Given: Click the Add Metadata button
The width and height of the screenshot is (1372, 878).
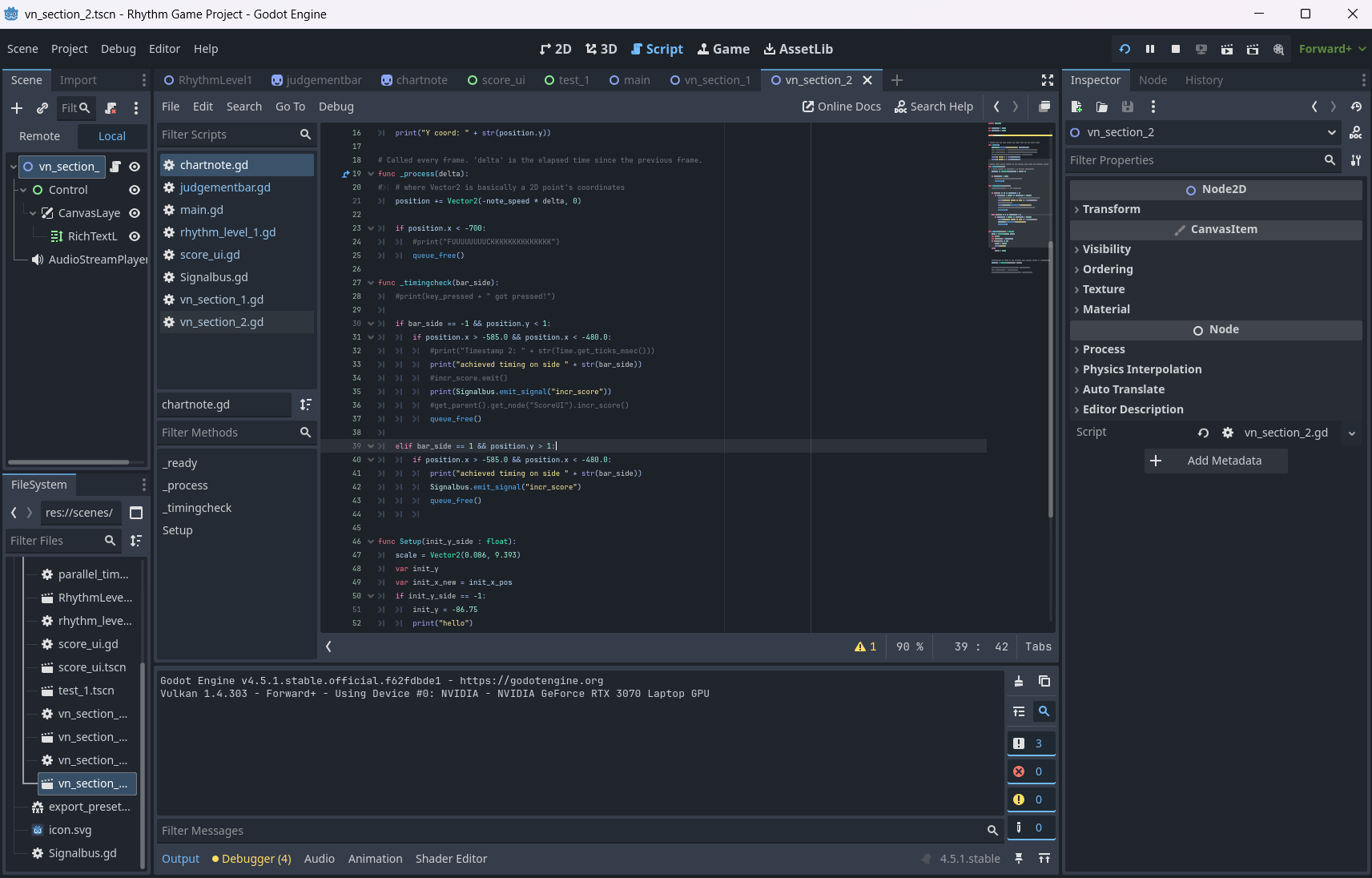Looking at the screenshot, I should click(1216, 461).
